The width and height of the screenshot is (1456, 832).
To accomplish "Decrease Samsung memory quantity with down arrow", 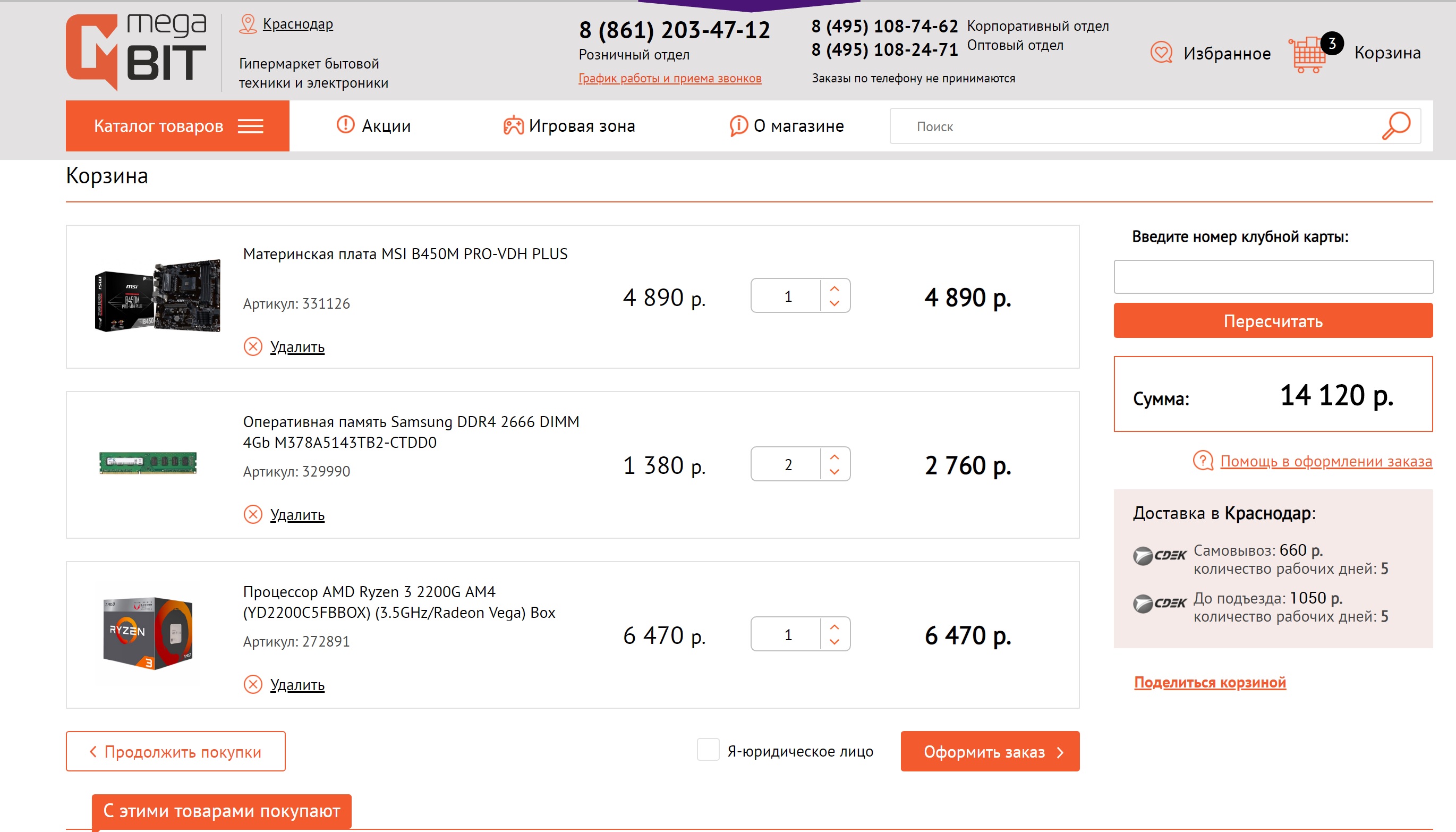I will pos(835,472).
